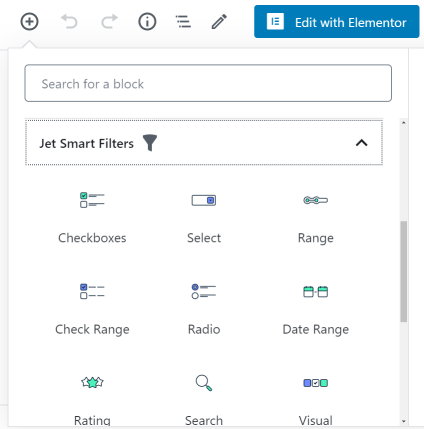Focus the Search for a block field
The height and width of the screenshot is (429, 424).
pyautogui.click(x=208, y=83)
